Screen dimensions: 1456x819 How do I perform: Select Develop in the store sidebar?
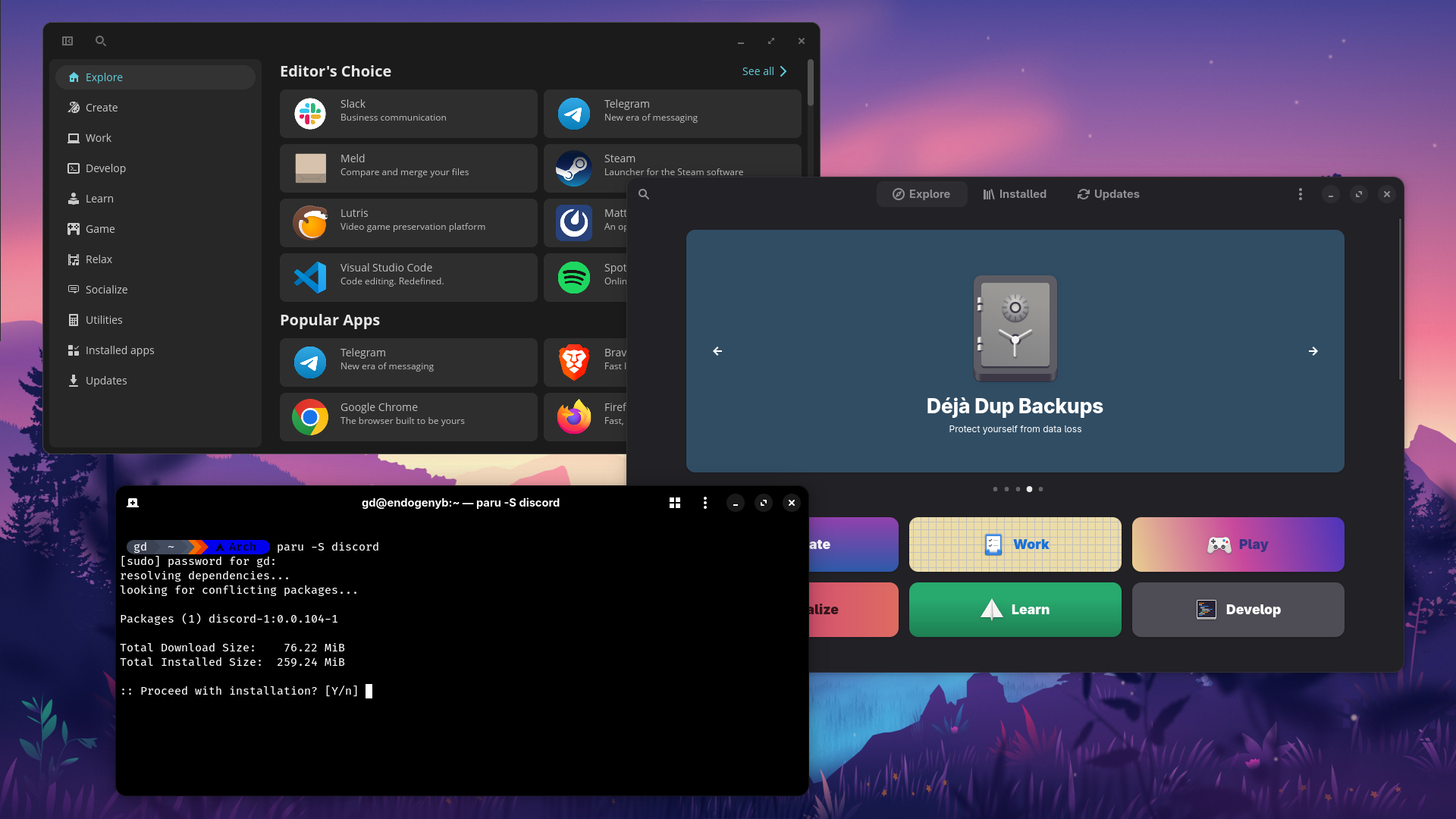click(x=155, y=168)
